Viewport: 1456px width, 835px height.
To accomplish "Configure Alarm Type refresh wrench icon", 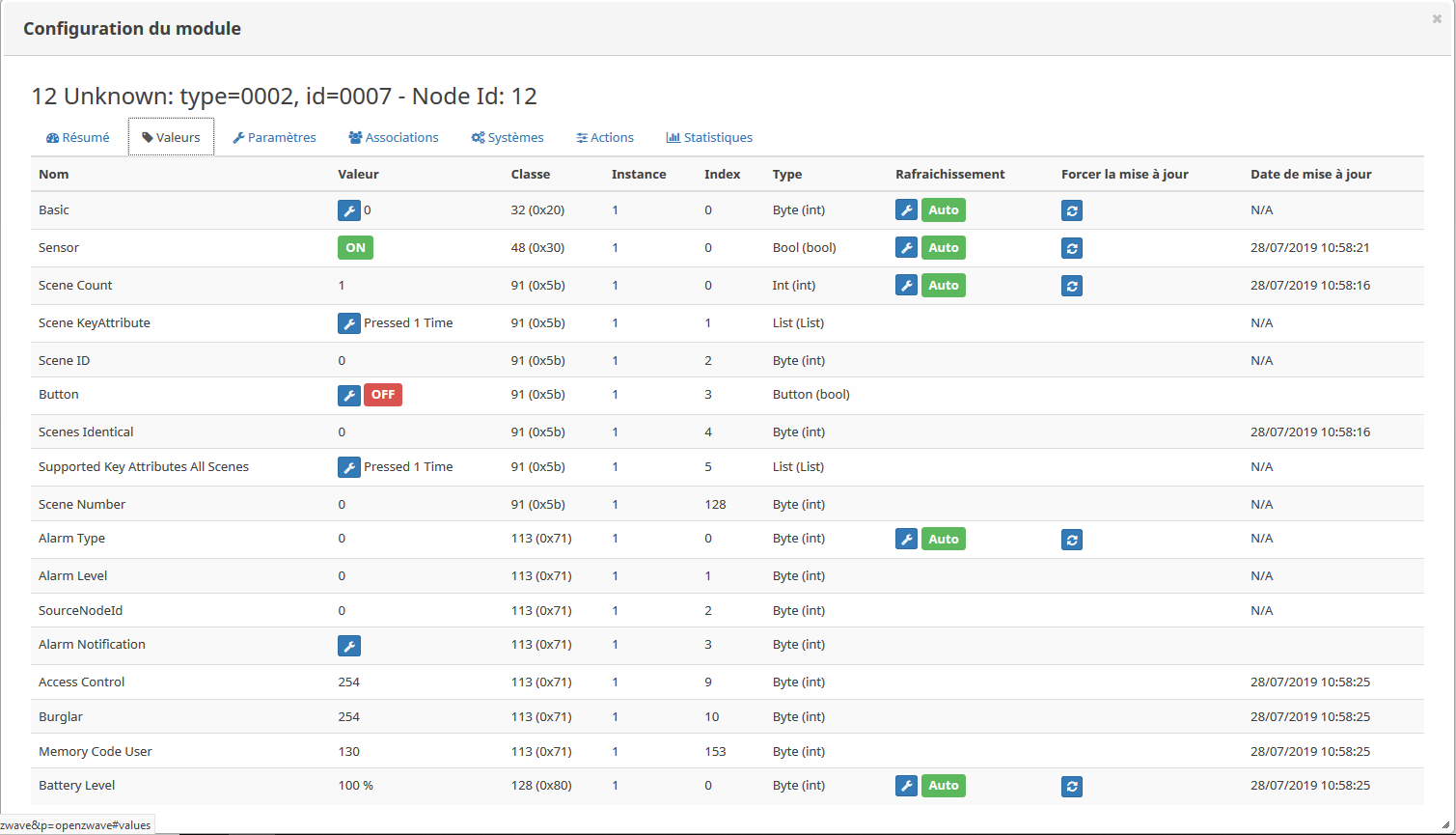I will coord(907,540).
